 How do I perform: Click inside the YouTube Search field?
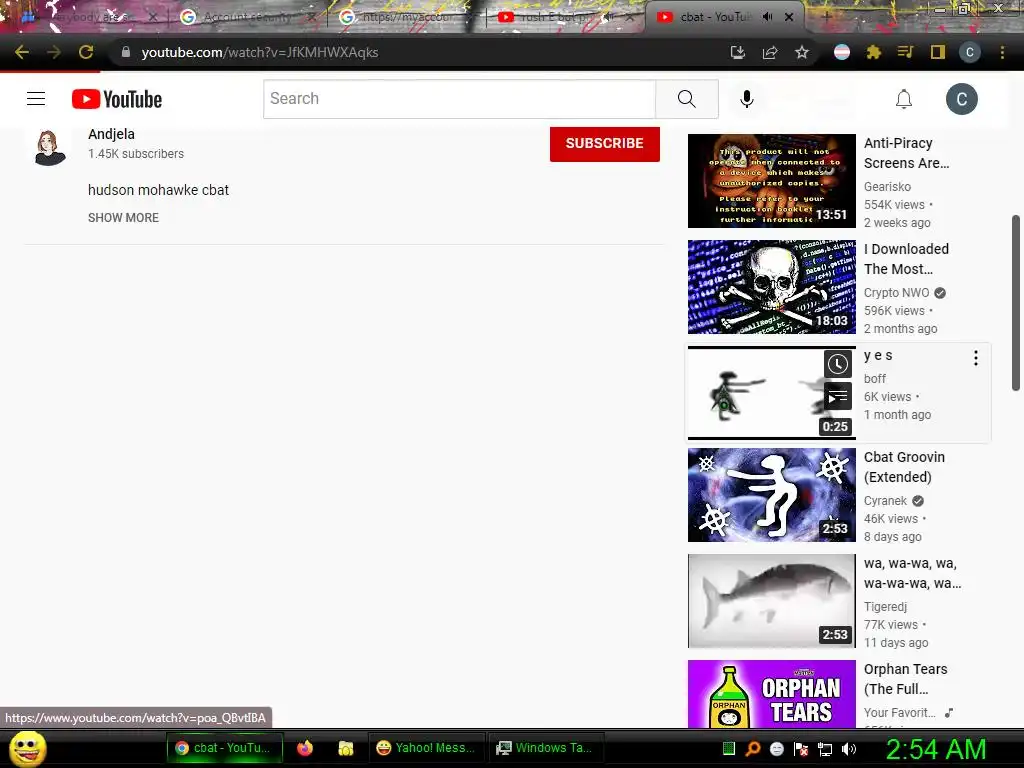(459, 99)
